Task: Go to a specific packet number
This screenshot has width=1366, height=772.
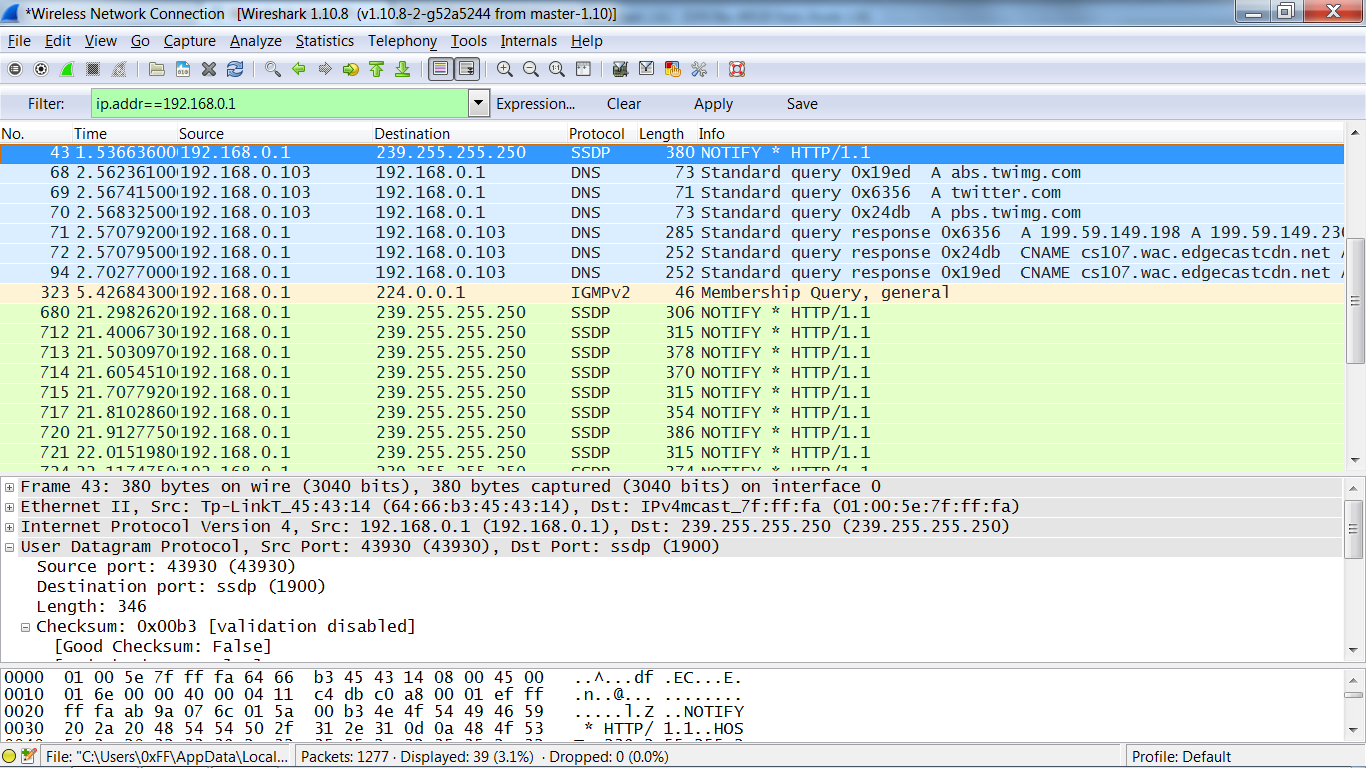Action: (351, 69)
